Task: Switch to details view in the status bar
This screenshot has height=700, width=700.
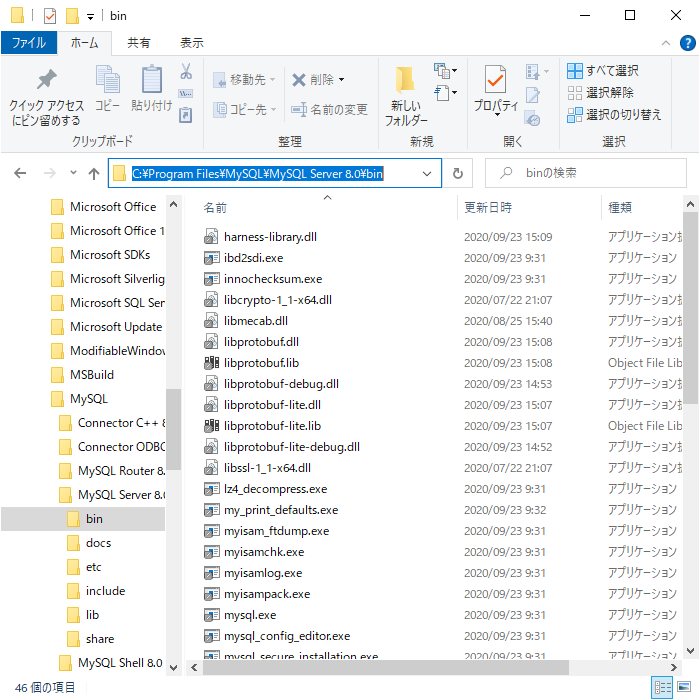Action: point(663,687)
